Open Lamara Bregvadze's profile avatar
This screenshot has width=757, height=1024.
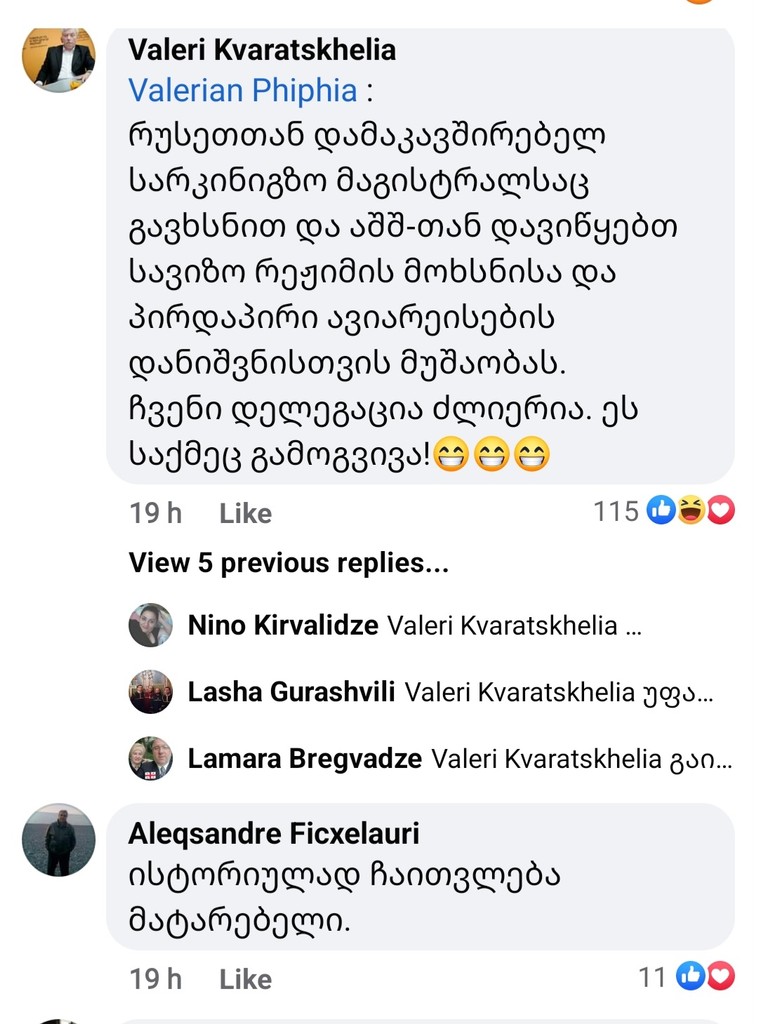[x=150, y=759]
